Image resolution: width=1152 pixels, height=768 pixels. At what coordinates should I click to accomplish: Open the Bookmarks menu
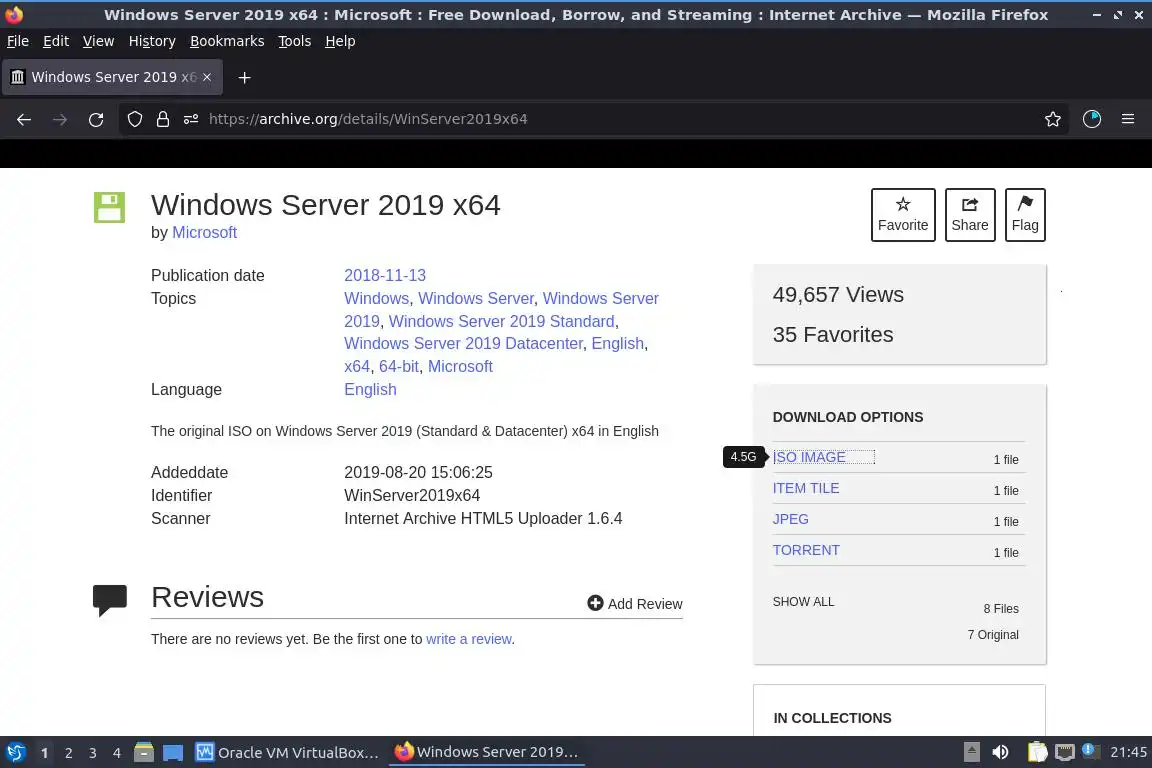coord(227,41)
